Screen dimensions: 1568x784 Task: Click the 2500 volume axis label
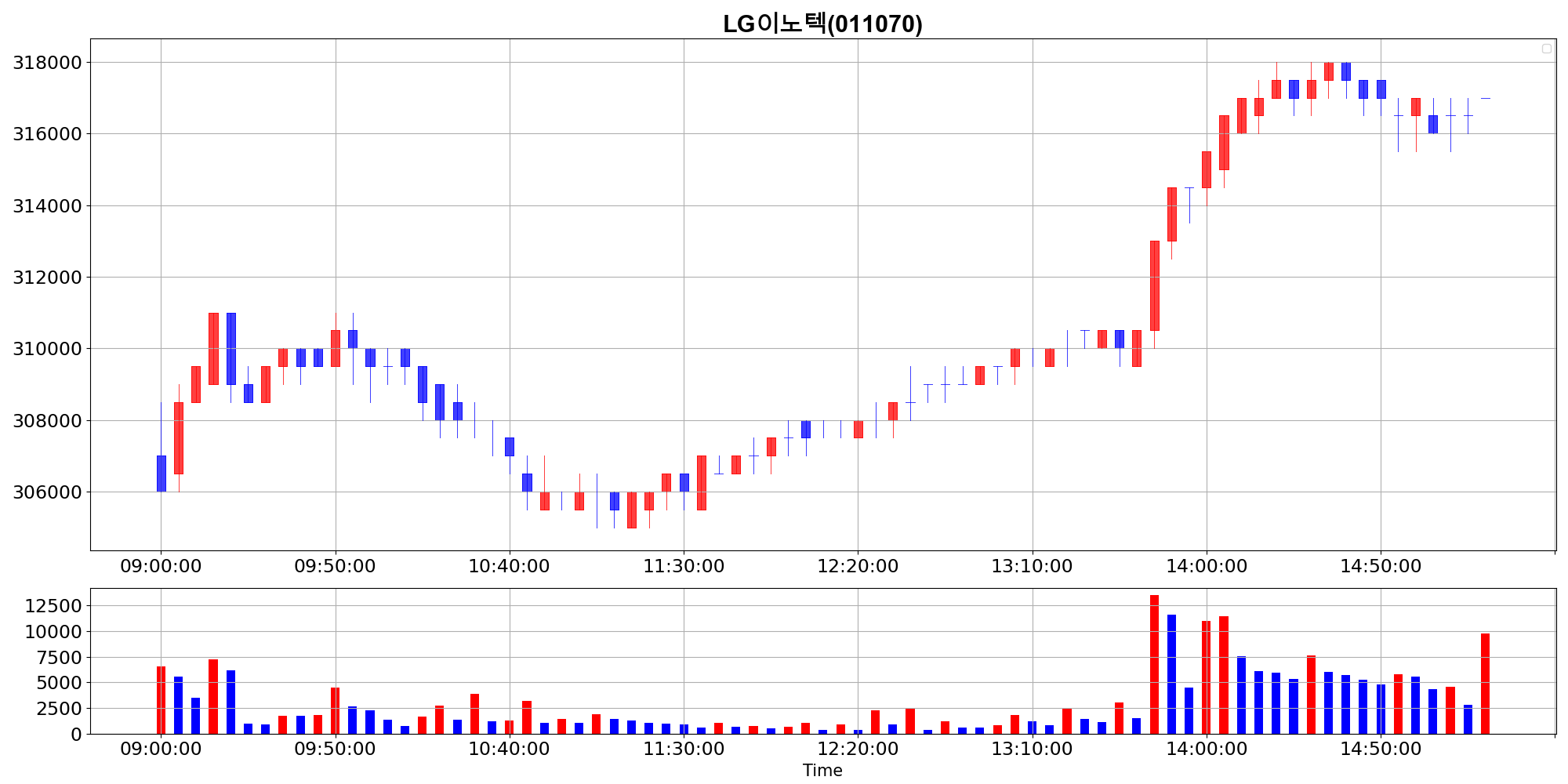tap(59, 709)
